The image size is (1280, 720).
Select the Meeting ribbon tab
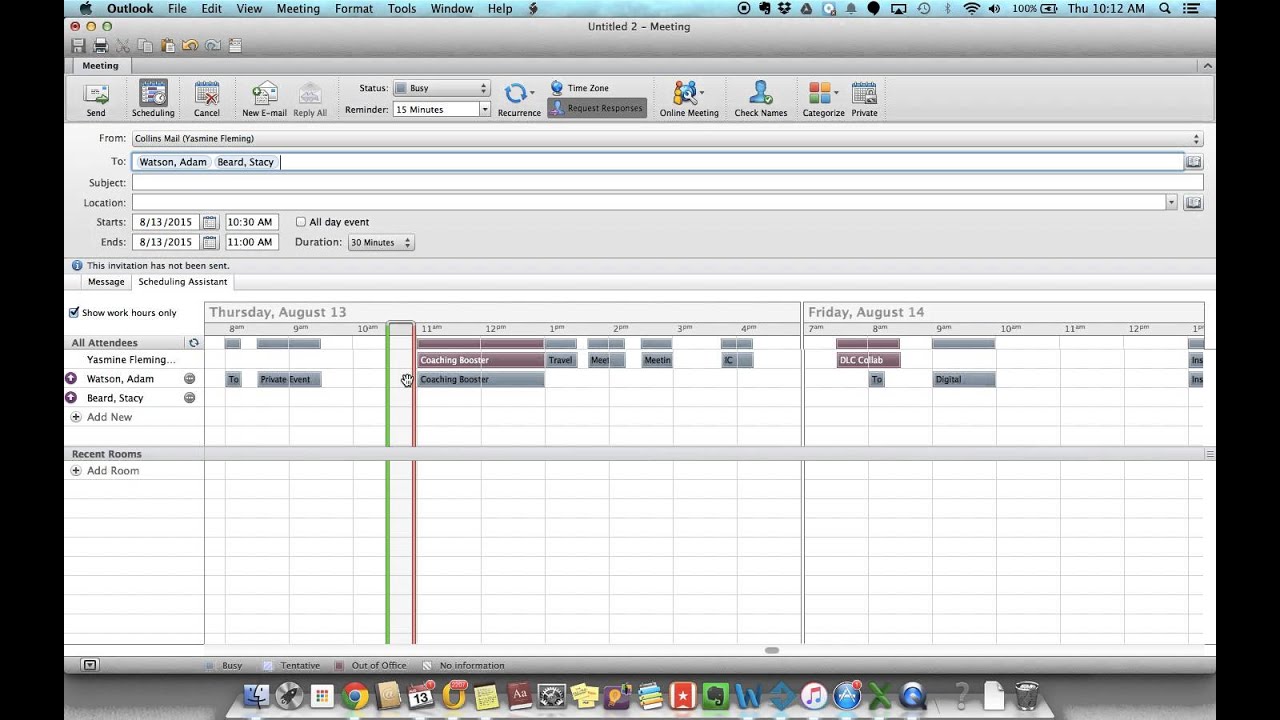100,66
